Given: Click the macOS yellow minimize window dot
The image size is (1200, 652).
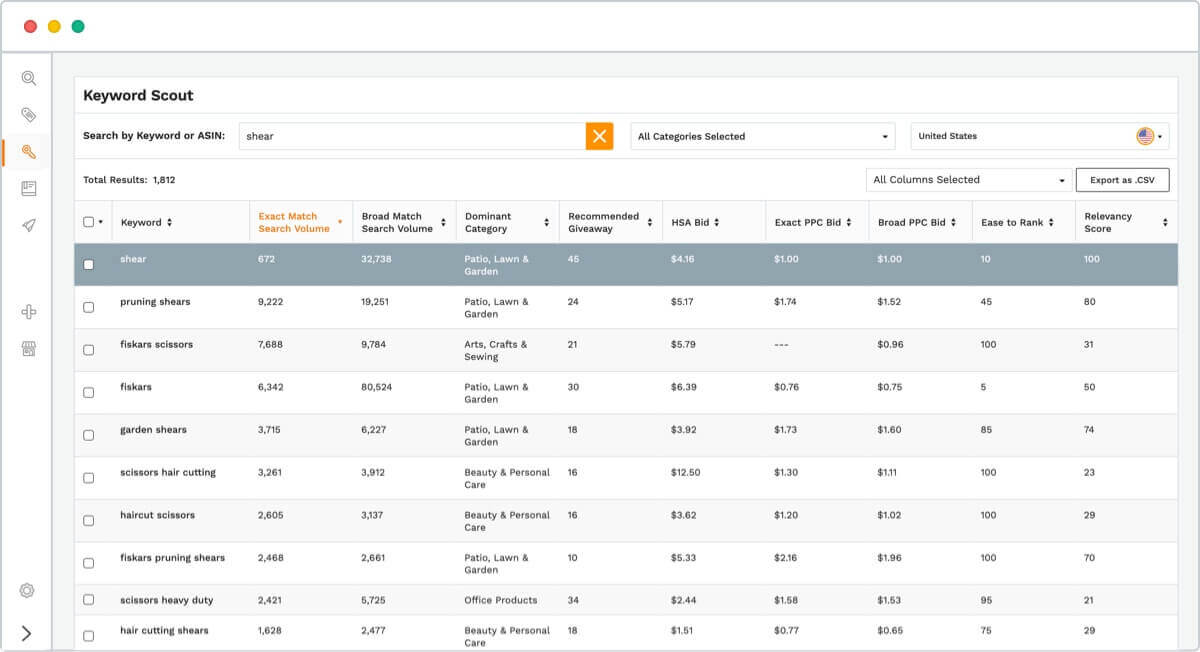Looking at the screenshot, I should pos(54,26).
